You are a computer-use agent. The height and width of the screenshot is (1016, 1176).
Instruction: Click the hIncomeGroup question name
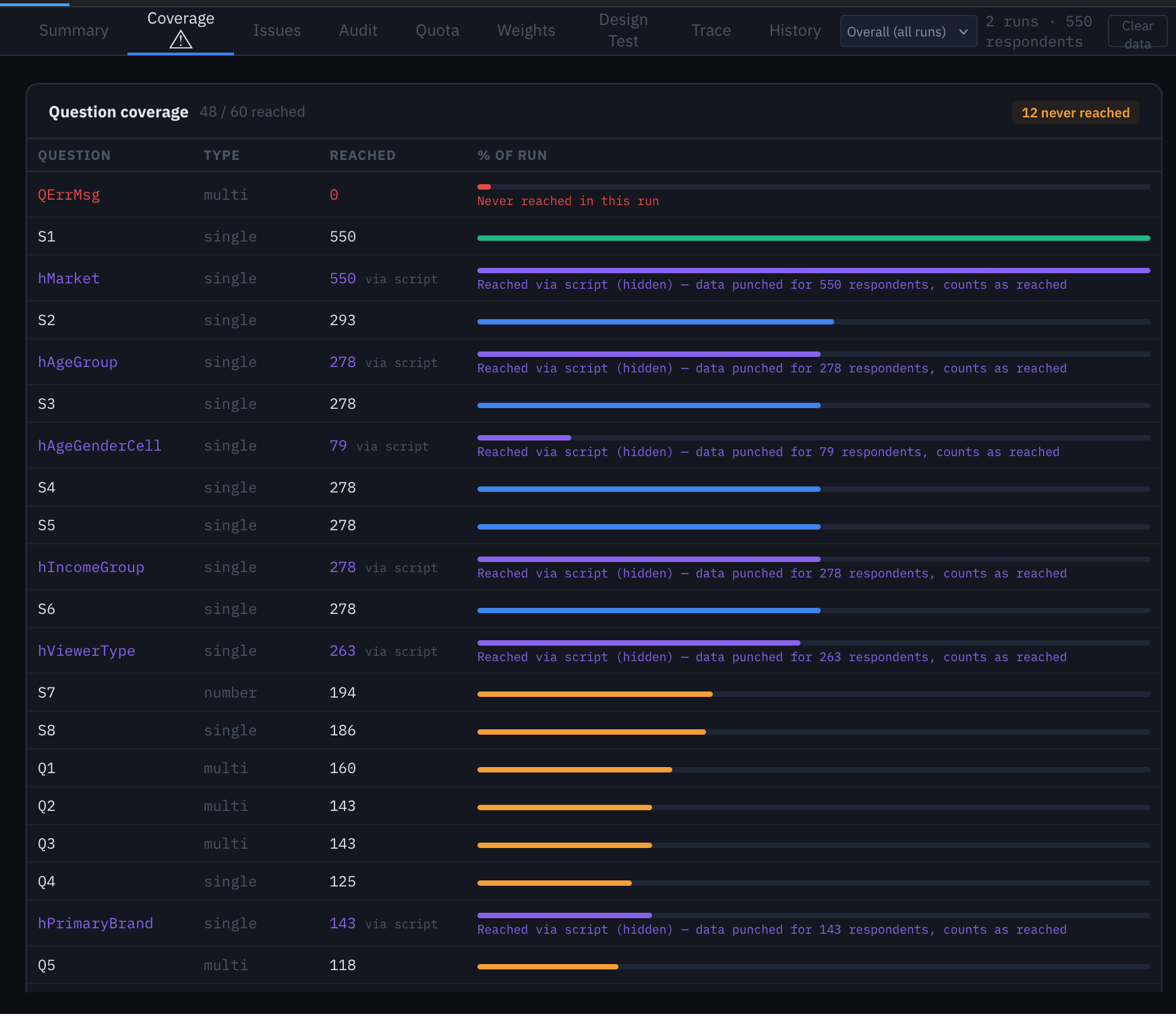(91, 567)
